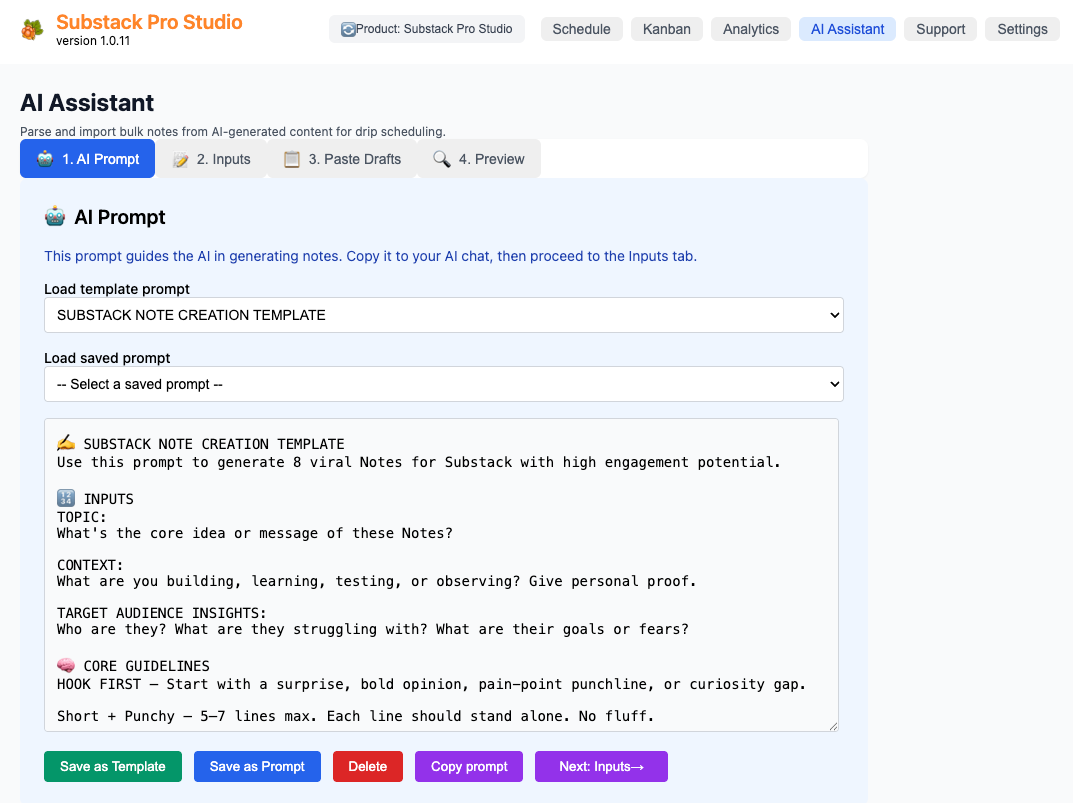Open the Settings page
Image resolution: width=1073 pixels, height=803 pixels.
1022,29
